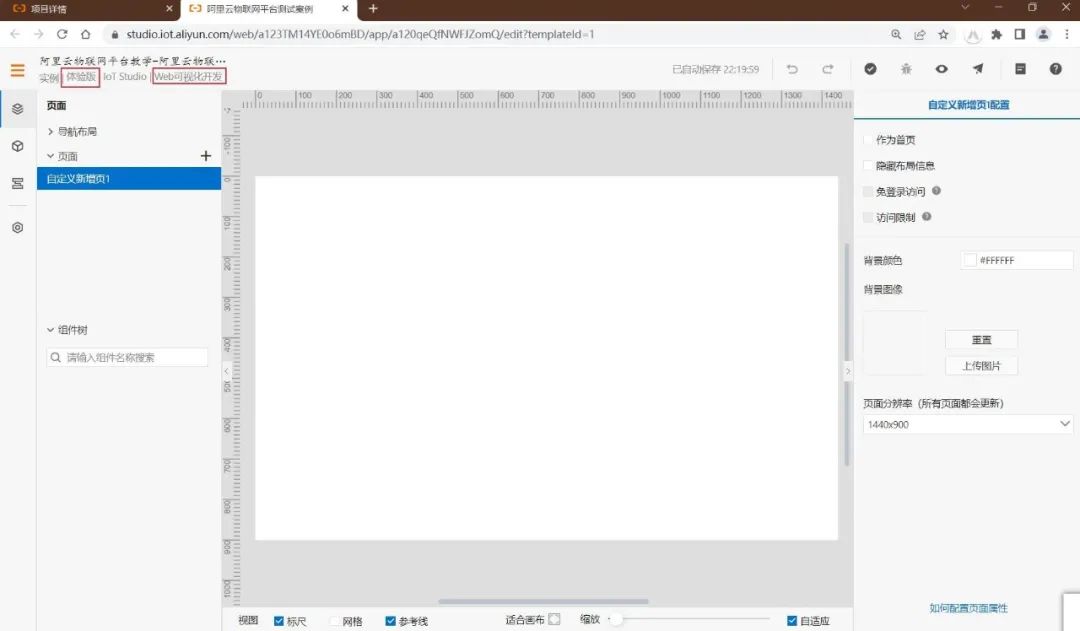Click the canvas horizontal scrollbar
1080x631 pixels.
pos(543,601)
